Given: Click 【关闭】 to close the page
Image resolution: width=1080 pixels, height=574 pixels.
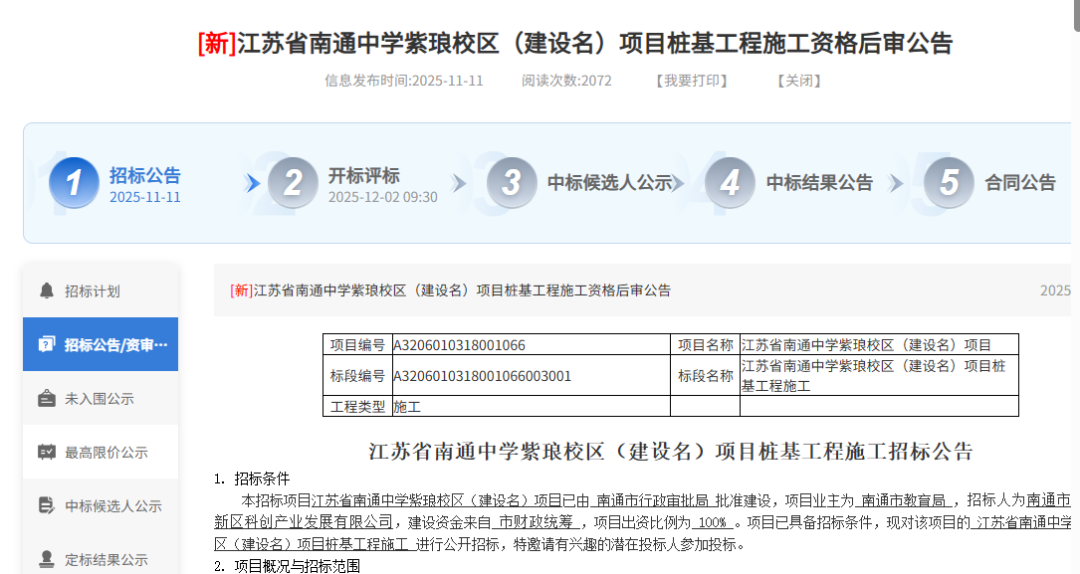Looking at the screenshot, I should point(799,81).
